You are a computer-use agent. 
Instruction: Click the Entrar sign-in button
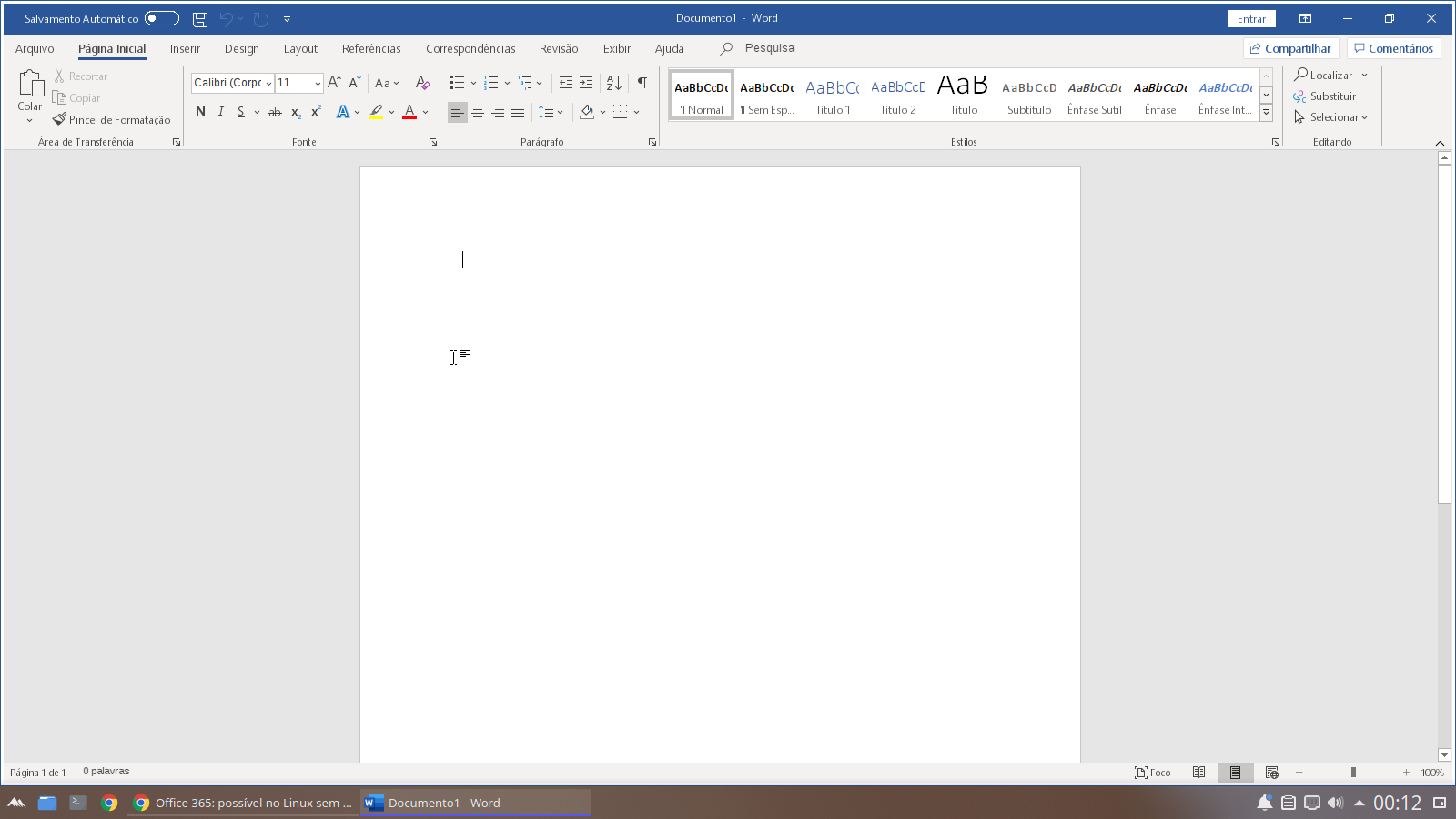tap(1251, 19)
